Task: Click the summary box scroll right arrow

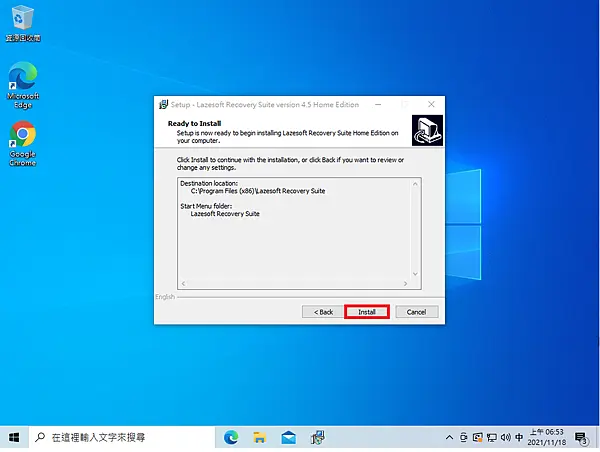Action: (405, 284)
